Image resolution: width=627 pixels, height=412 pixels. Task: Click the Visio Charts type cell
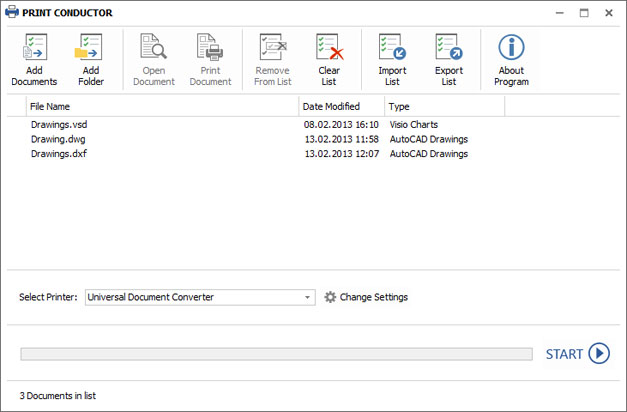pos(414,124)
